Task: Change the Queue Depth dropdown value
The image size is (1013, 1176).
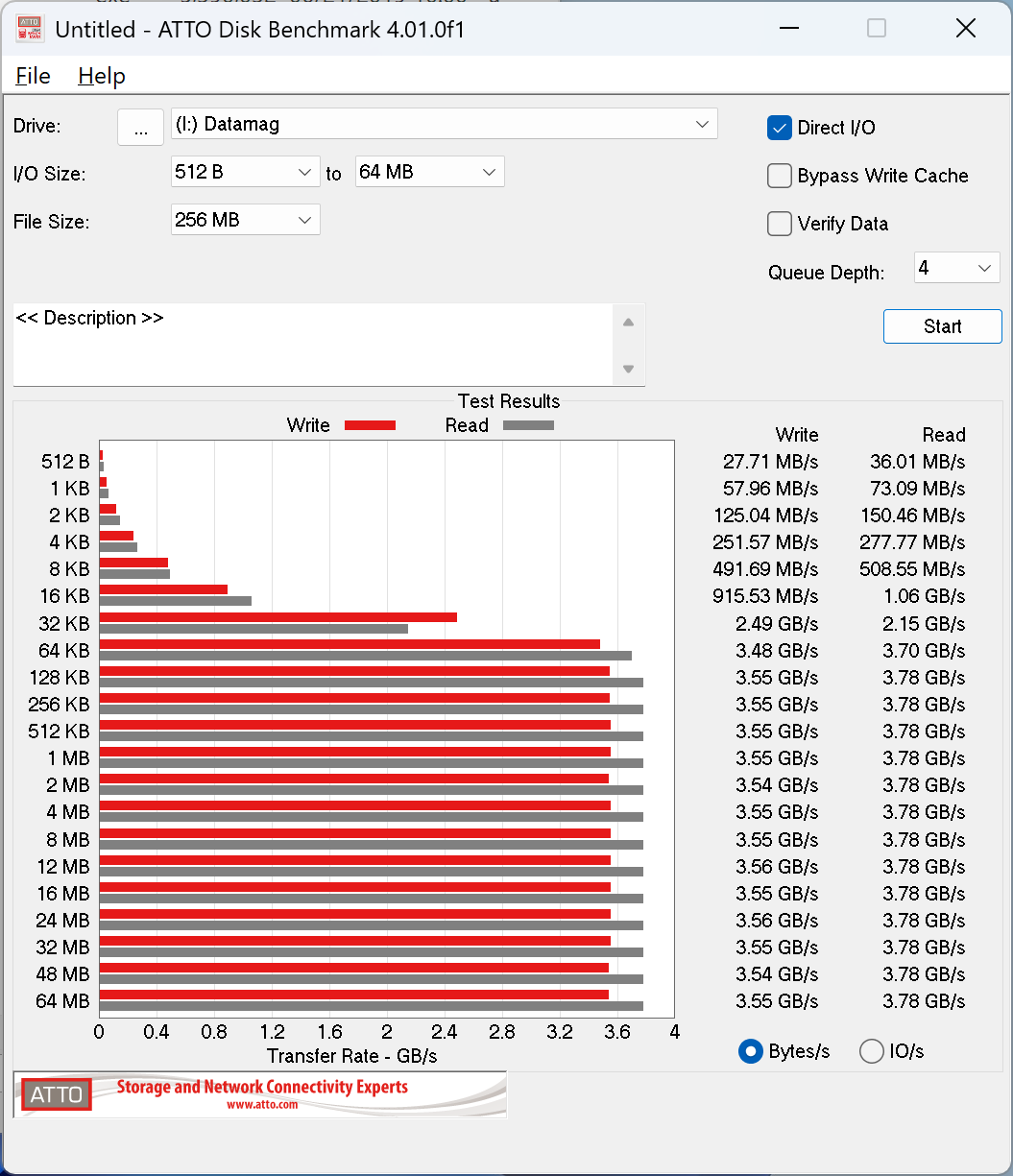Action: (x=956, y=269)
